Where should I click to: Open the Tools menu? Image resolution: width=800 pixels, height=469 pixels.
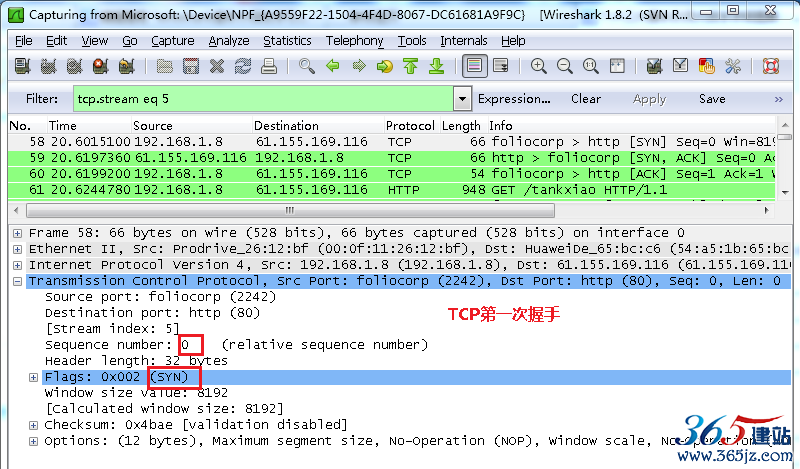click(412, 41)
